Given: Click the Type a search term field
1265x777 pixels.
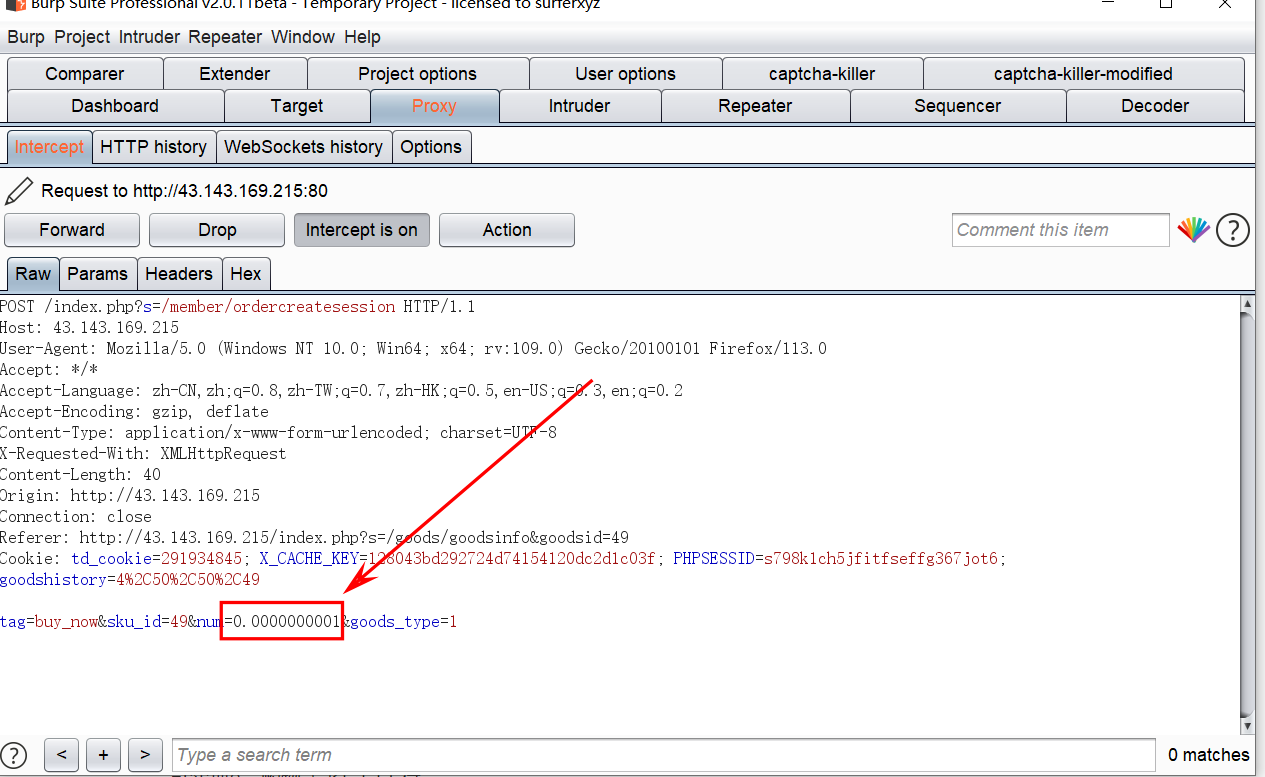Looking at the screenshot, I should pos(664,755).
